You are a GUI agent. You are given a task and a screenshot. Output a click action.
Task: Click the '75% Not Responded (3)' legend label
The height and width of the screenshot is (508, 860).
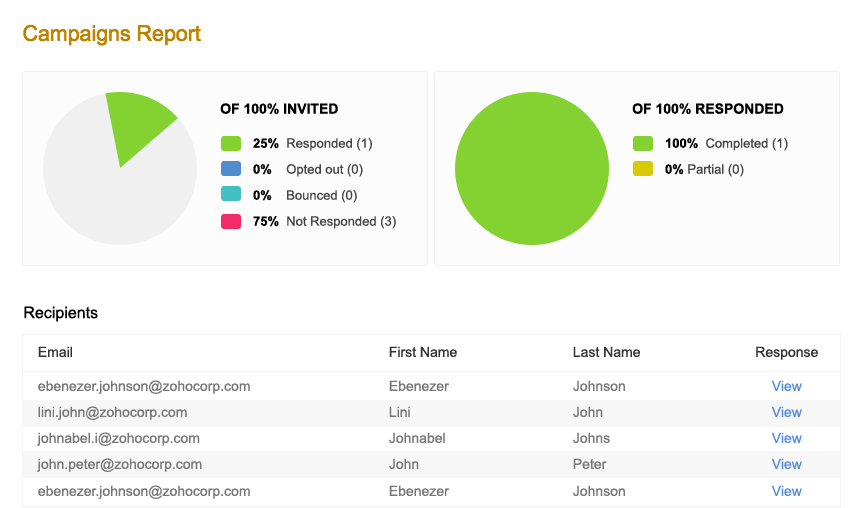[x=324, y=222]
